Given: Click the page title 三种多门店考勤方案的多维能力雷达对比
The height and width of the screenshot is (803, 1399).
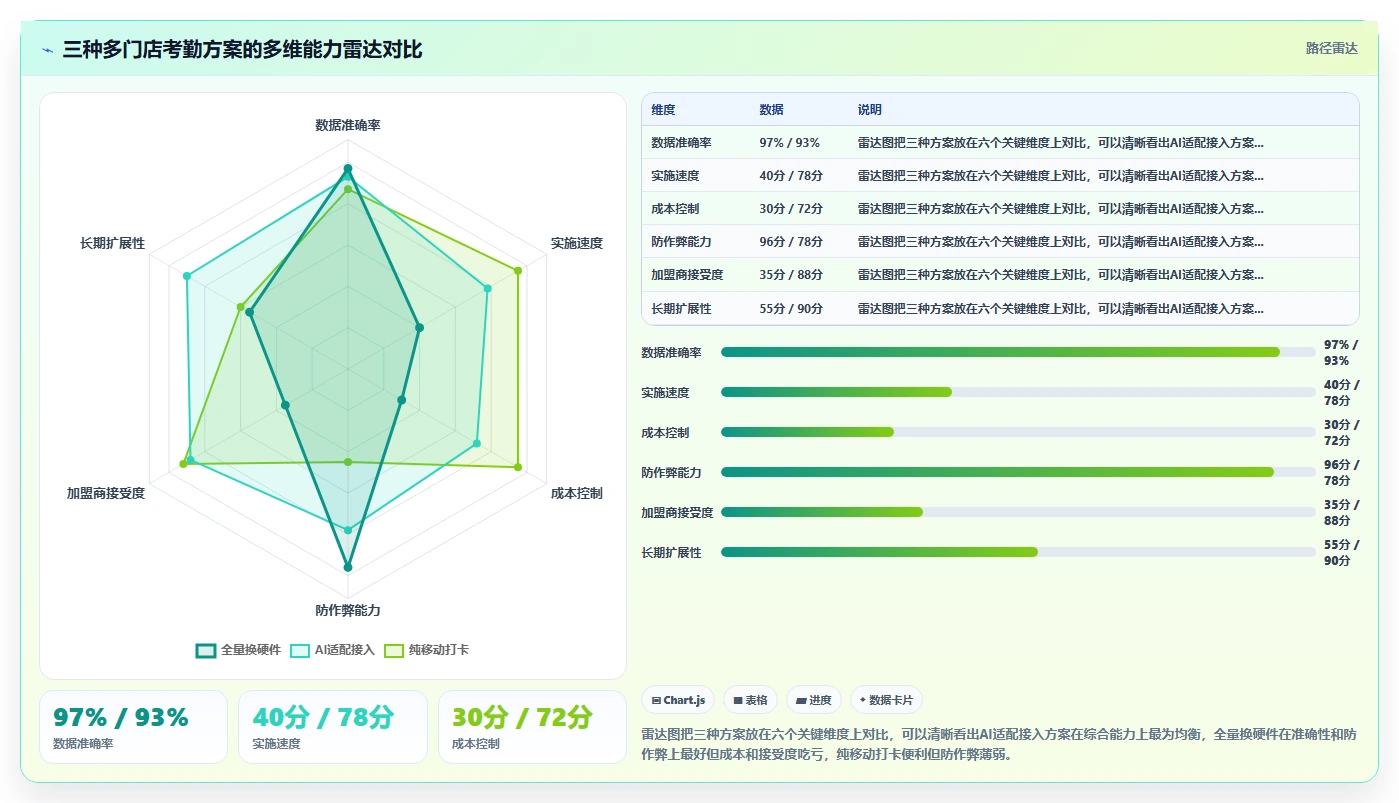Looking at the screenshot, I should tap(242, 49).
